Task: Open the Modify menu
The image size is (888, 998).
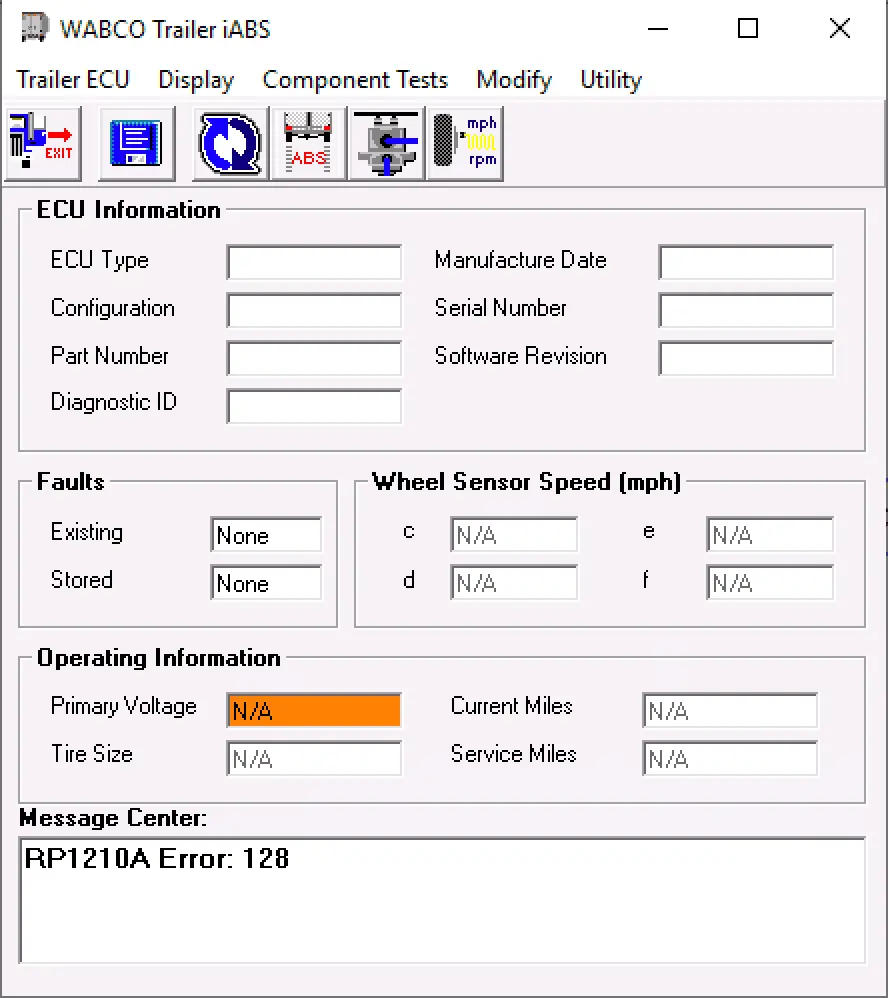Action: 514,80
